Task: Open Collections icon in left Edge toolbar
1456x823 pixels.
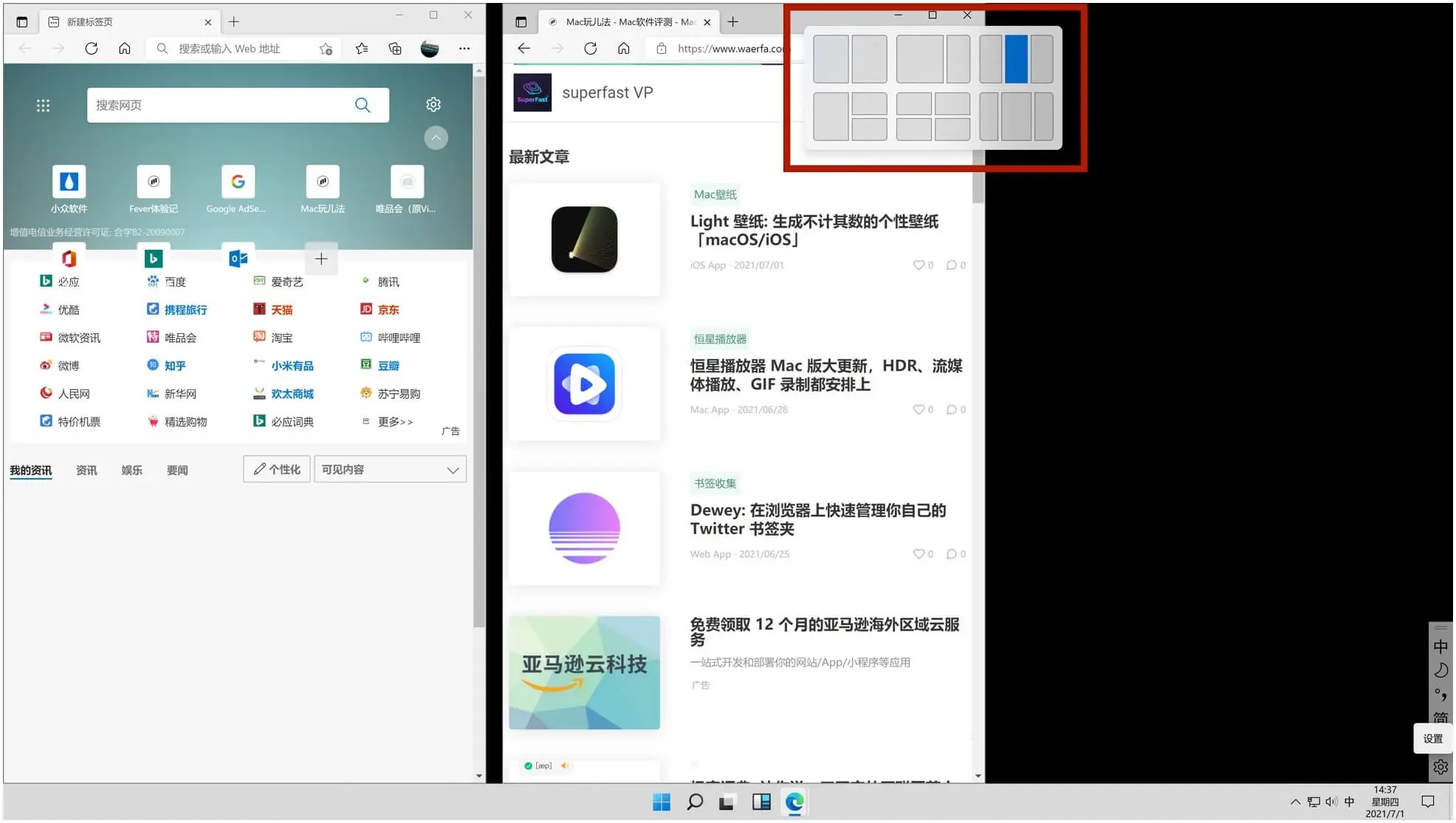Action: (x=395, y=49)
